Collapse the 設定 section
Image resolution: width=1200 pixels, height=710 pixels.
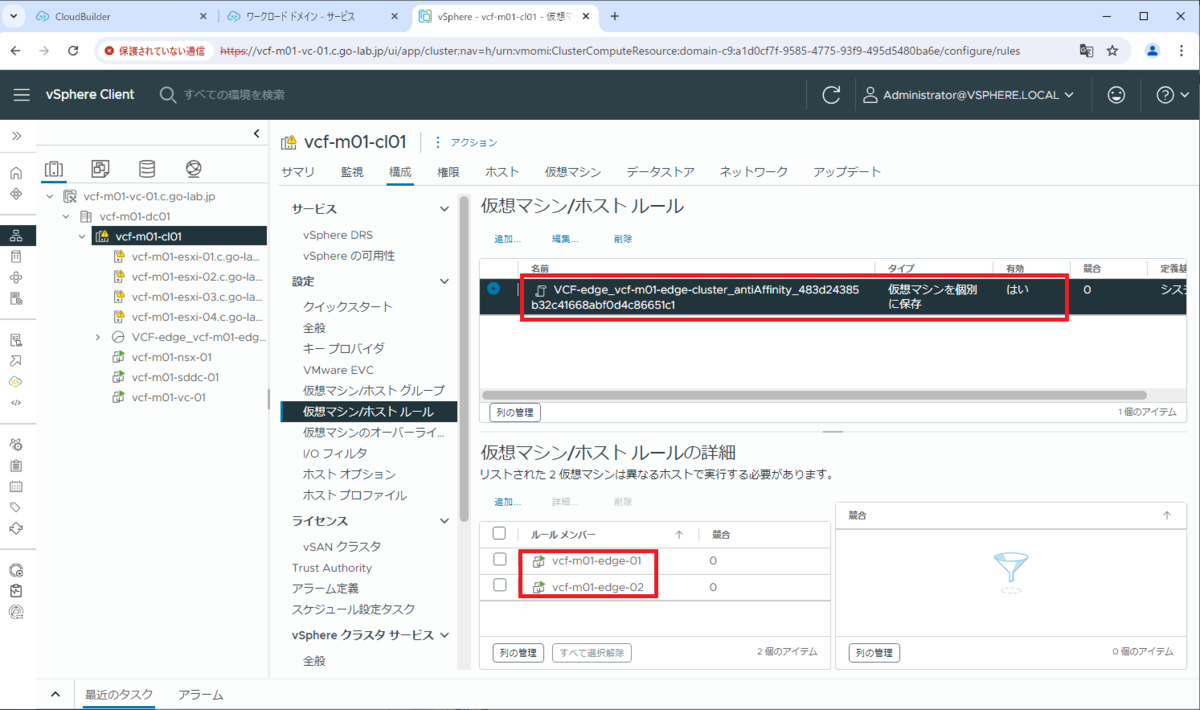(445, 282)
